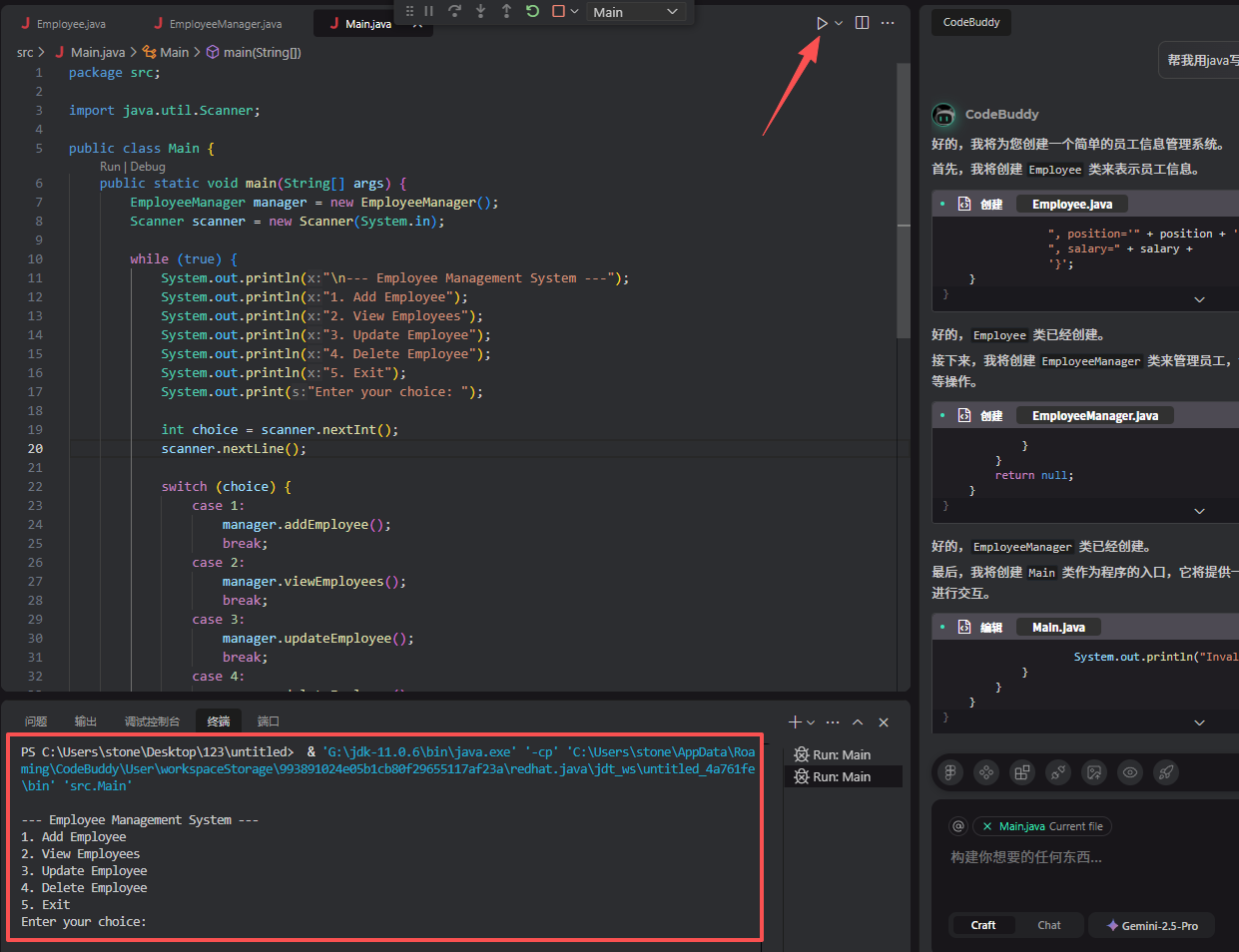The image size is (1239, 952).
Task: Click the four-diamonds component icon in CodeBuddy
Action: pyautogui.click(x=986, y=771)
